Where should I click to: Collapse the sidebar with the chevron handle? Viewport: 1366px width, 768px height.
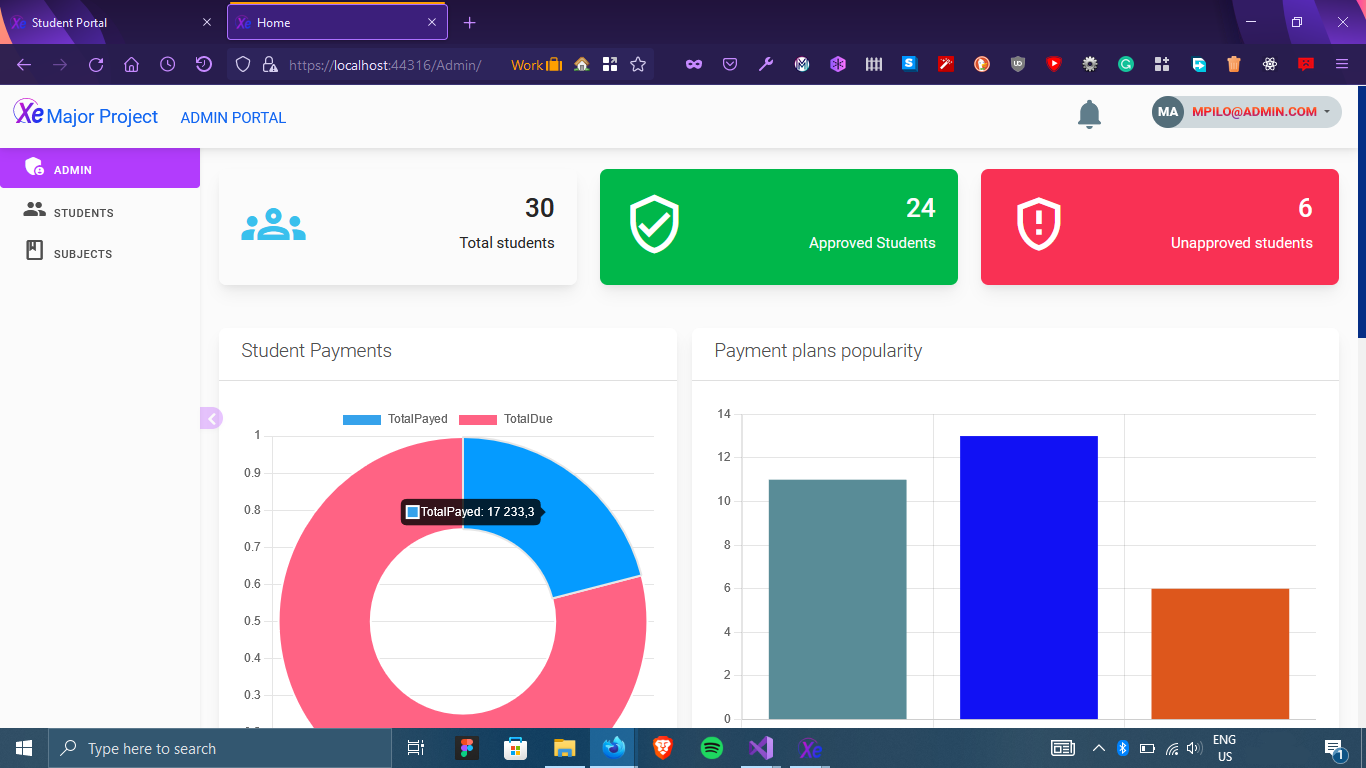[x=211, y=418]
